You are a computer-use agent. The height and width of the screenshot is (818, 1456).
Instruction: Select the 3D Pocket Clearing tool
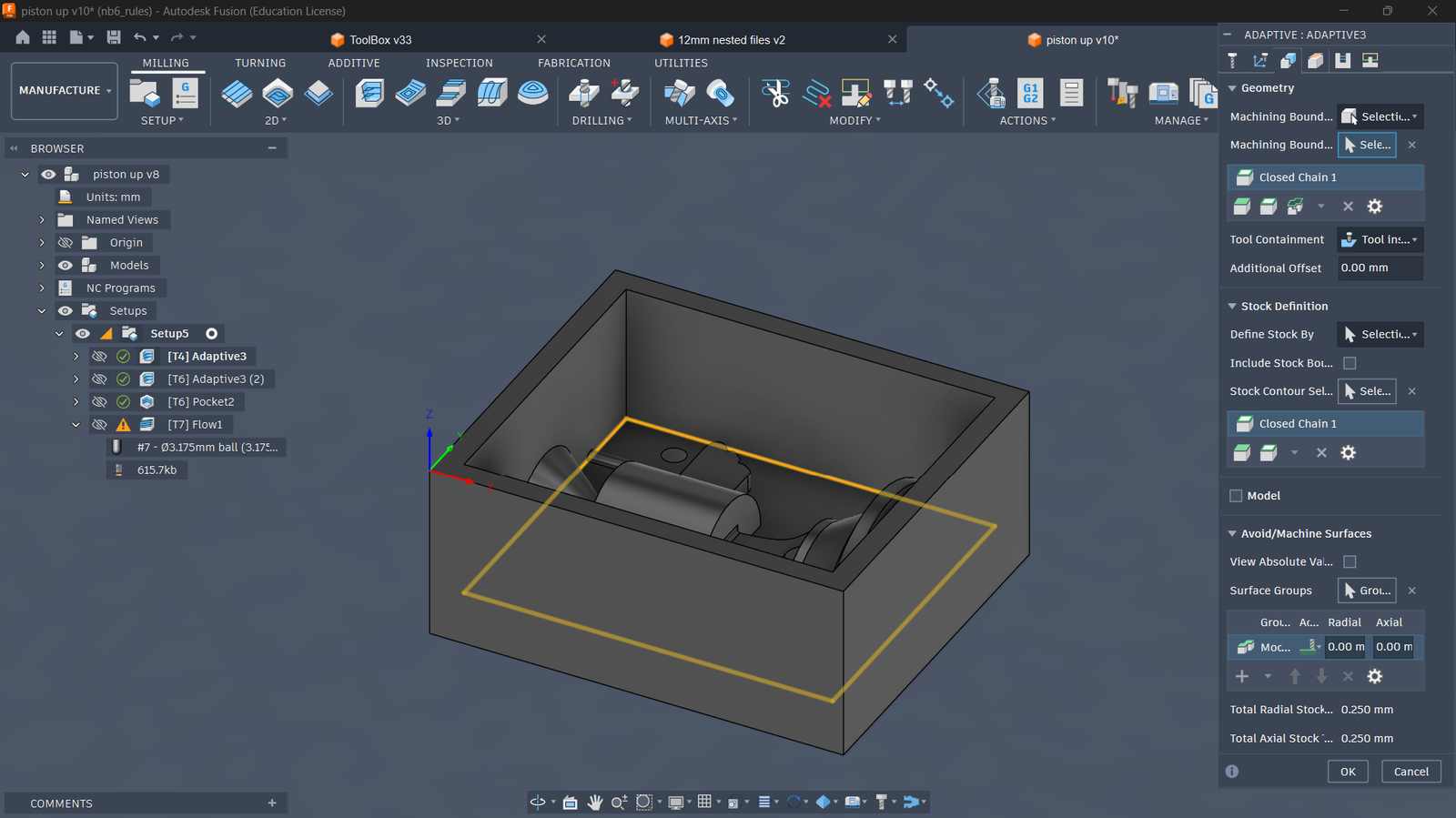click(410, 93)
